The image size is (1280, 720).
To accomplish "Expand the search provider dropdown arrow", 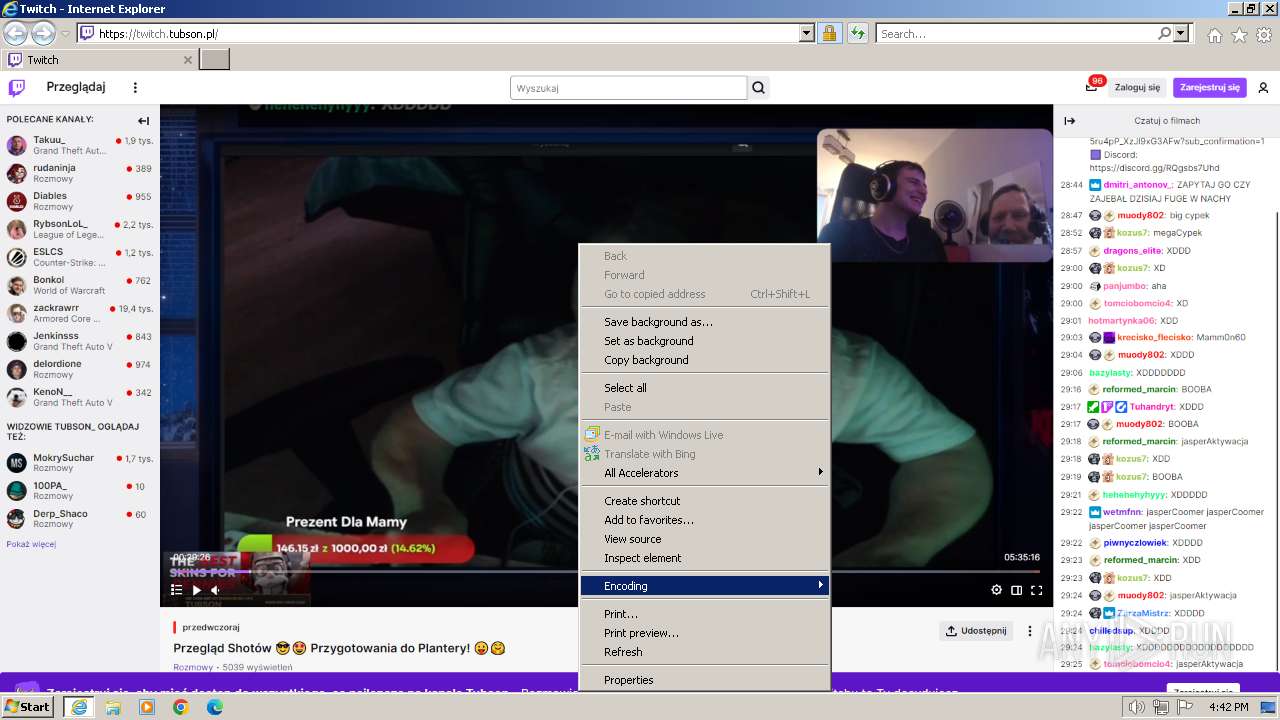I will [1182, 34].
